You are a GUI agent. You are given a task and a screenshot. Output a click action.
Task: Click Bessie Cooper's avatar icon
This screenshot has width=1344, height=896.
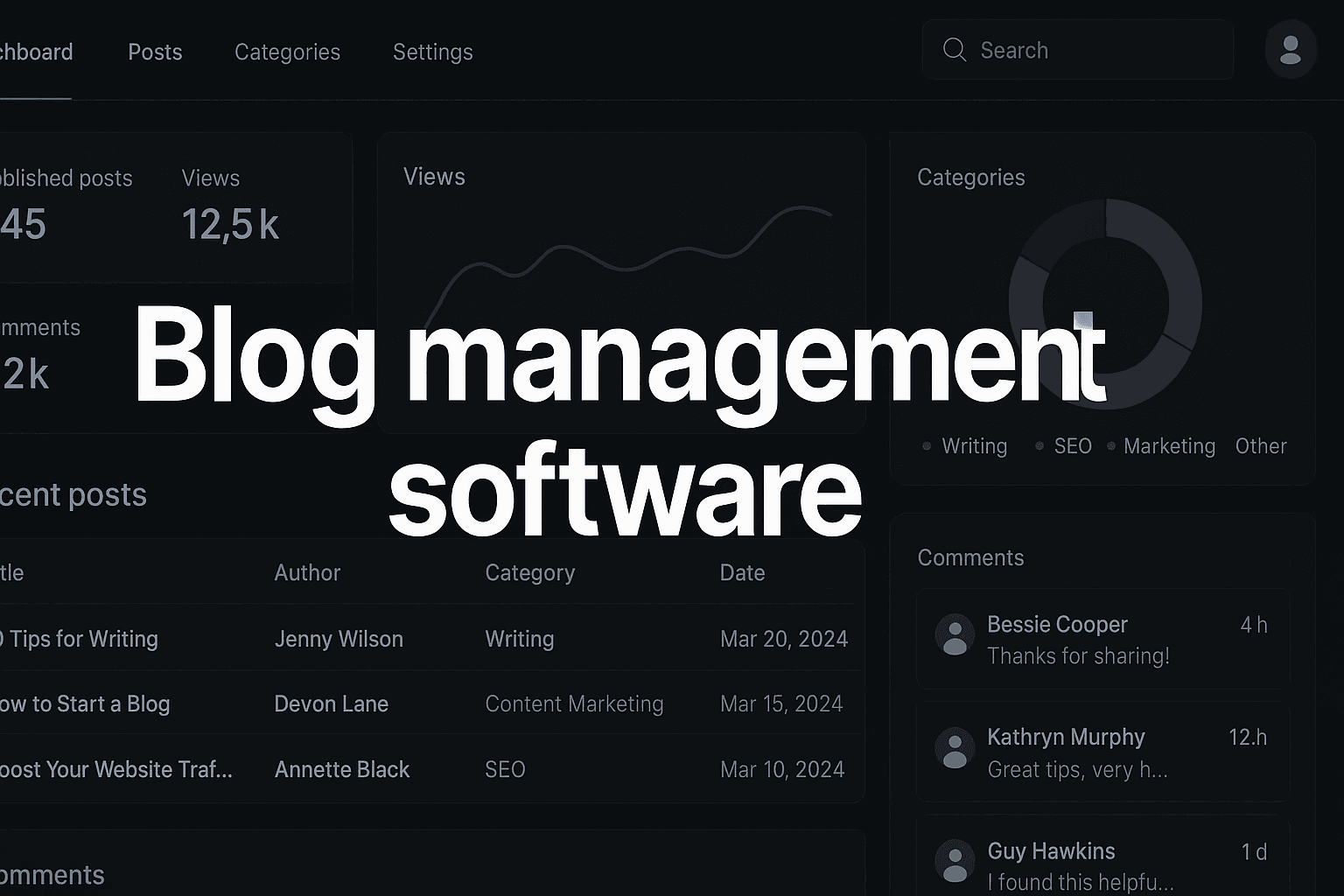(955, 634)
